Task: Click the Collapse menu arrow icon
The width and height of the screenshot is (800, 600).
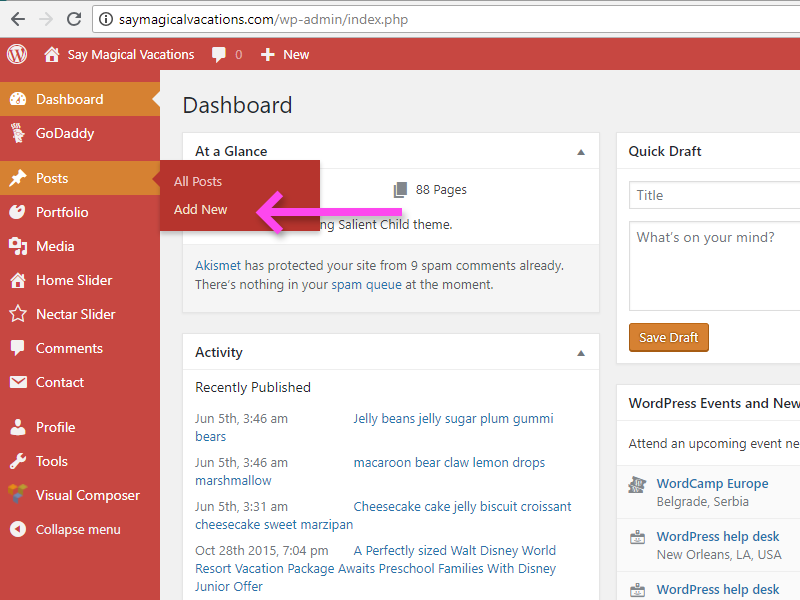Action: [18, 529]
